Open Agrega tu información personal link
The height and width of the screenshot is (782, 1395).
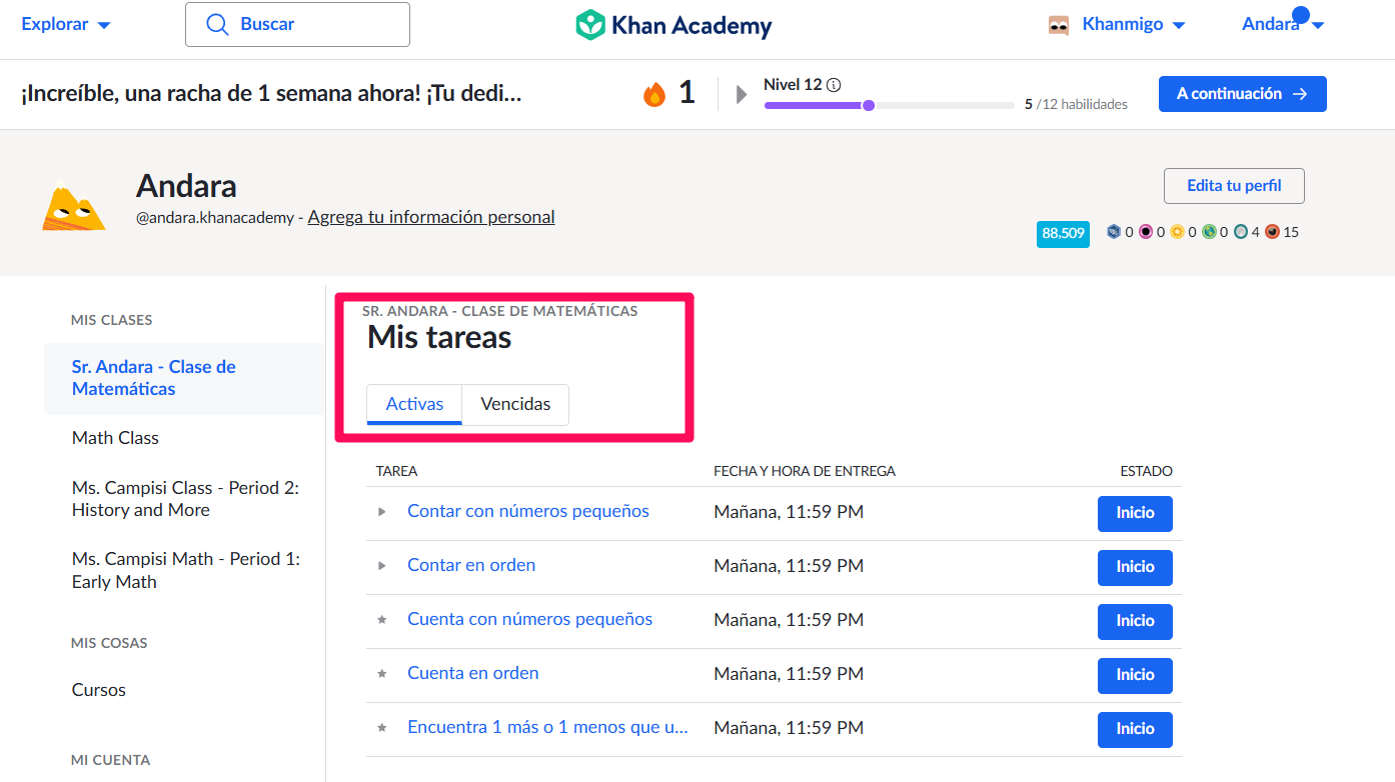pyautogui.click(x=431, y=217)
